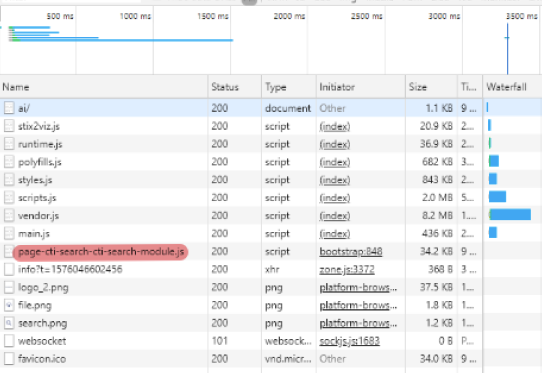This screenshot has width=542, height=373.
Task: Click the vendor.js waterfall bar
Action: point(510,214)
